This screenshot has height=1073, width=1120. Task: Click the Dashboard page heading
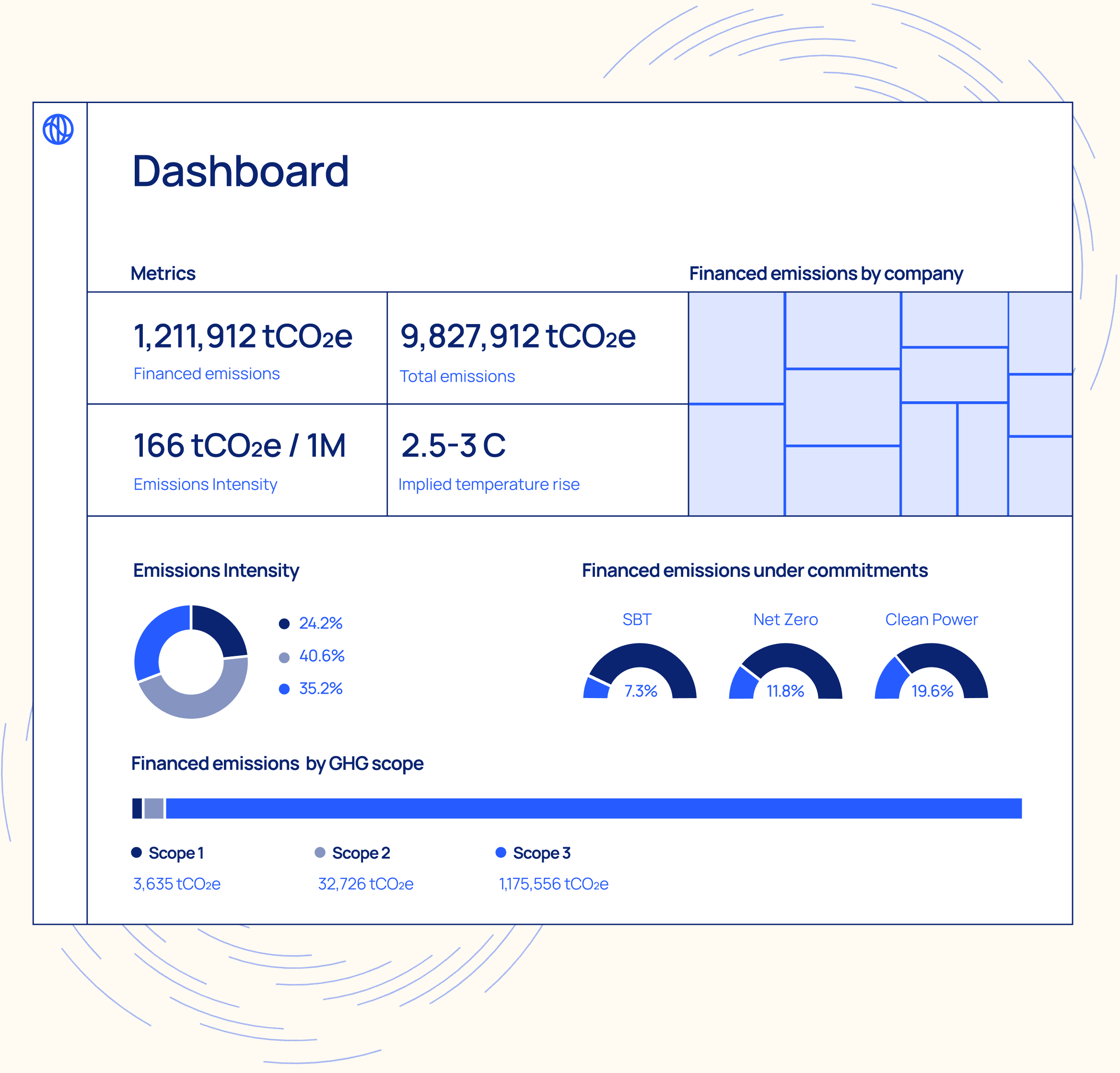[x=241, y=172]
